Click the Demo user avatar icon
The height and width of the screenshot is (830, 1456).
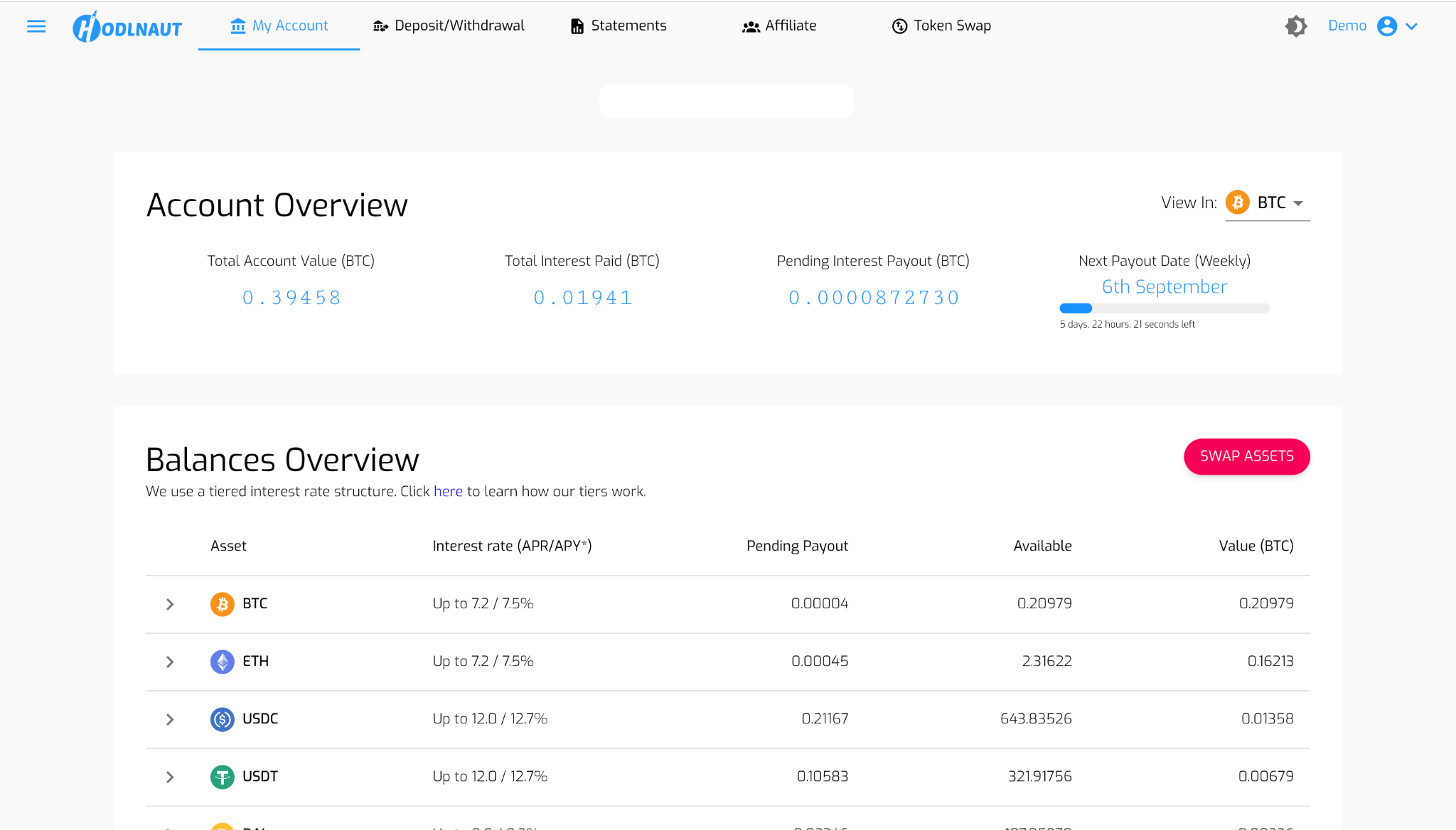1386,26
